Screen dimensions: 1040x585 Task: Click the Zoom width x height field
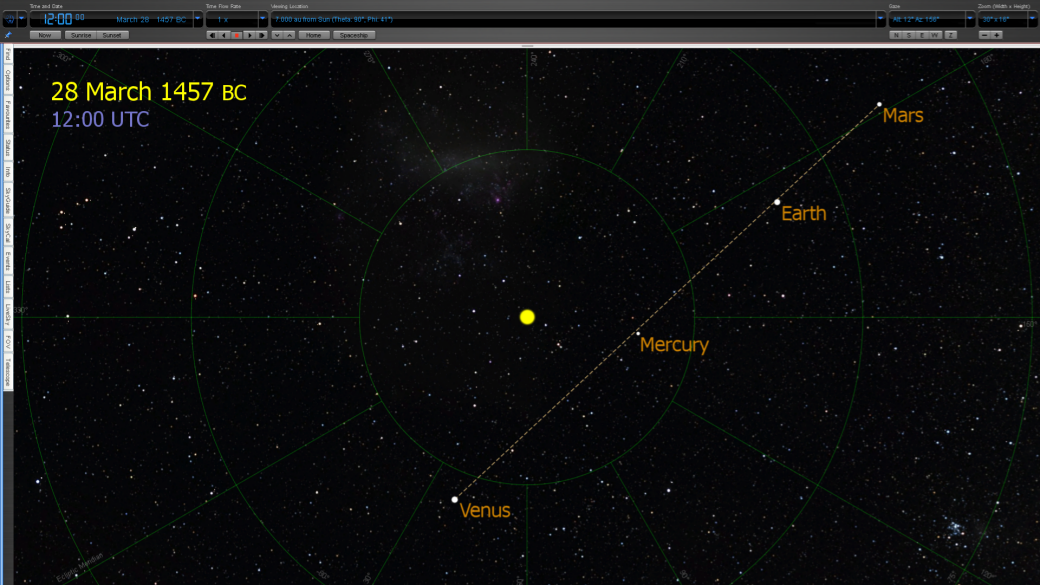[x=1003, y=19]
